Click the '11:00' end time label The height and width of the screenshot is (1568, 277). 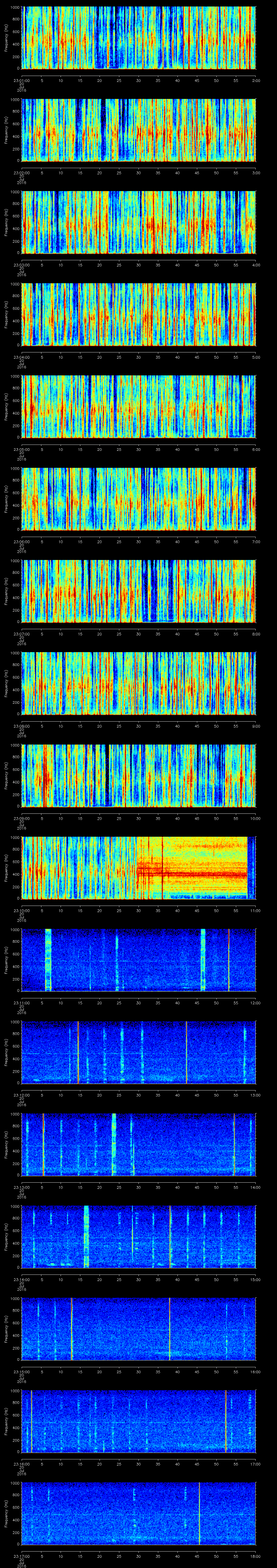pos(255,910)
